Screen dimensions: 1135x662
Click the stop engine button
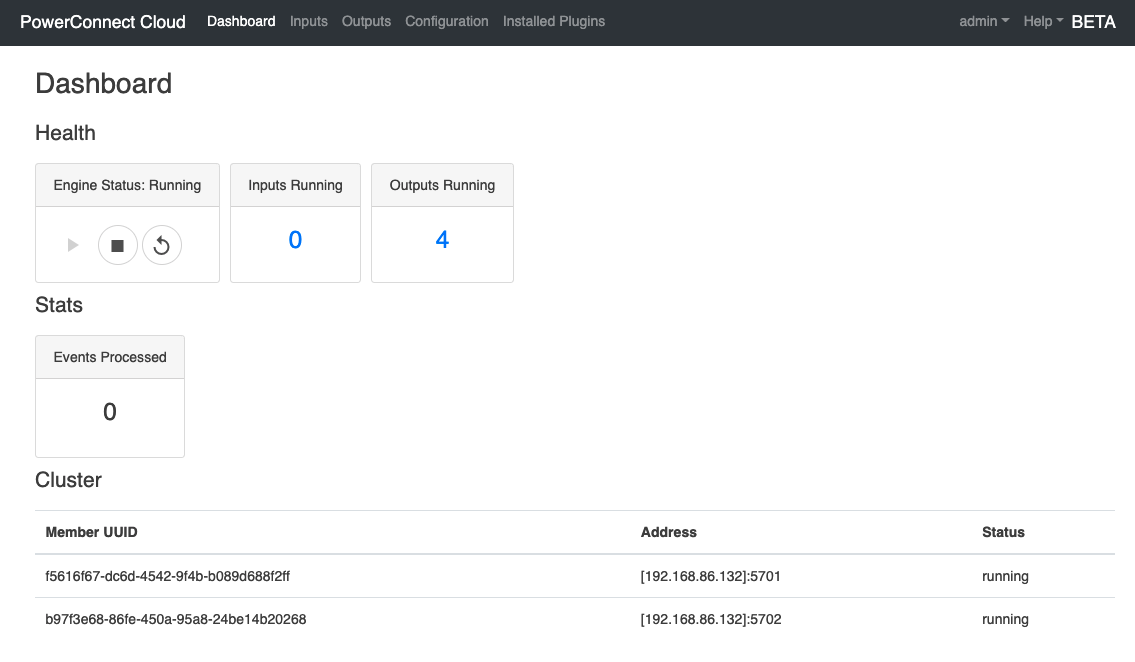coord(117,245)
